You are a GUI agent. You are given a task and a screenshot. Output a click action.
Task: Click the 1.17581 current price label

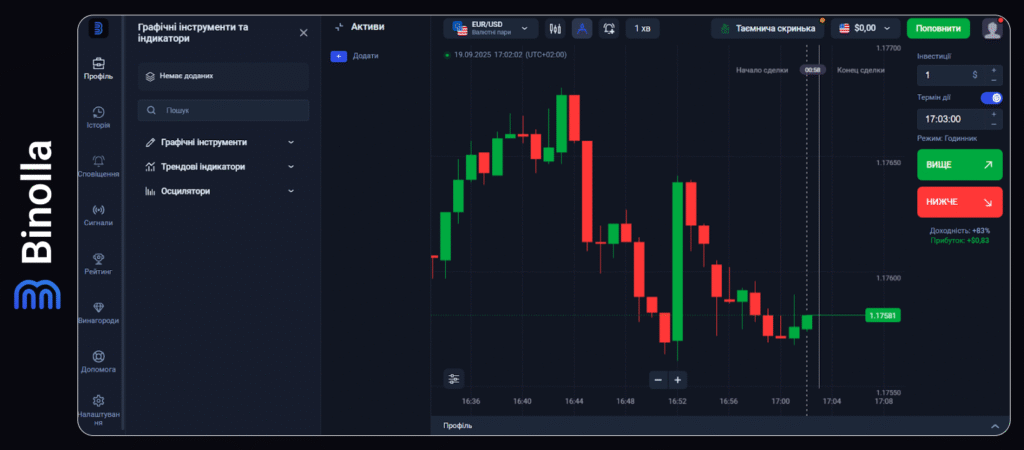883,315
